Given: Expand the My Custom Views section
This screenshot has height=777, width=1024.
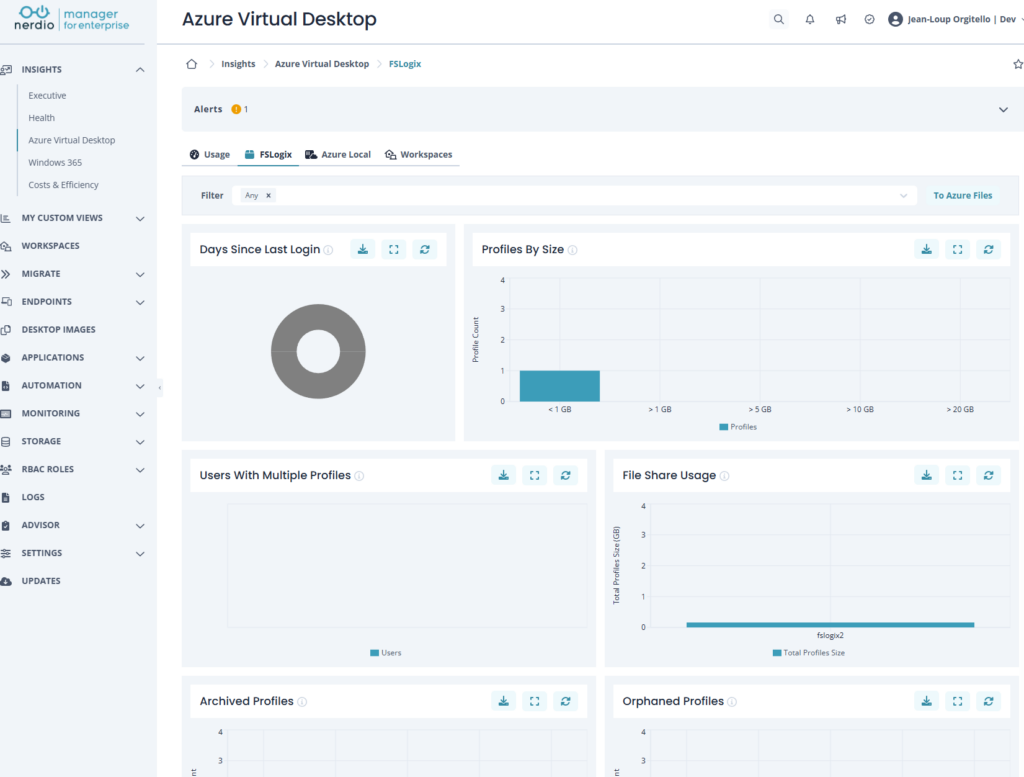Looking at the screenshot, I should [x=140, y=219].
